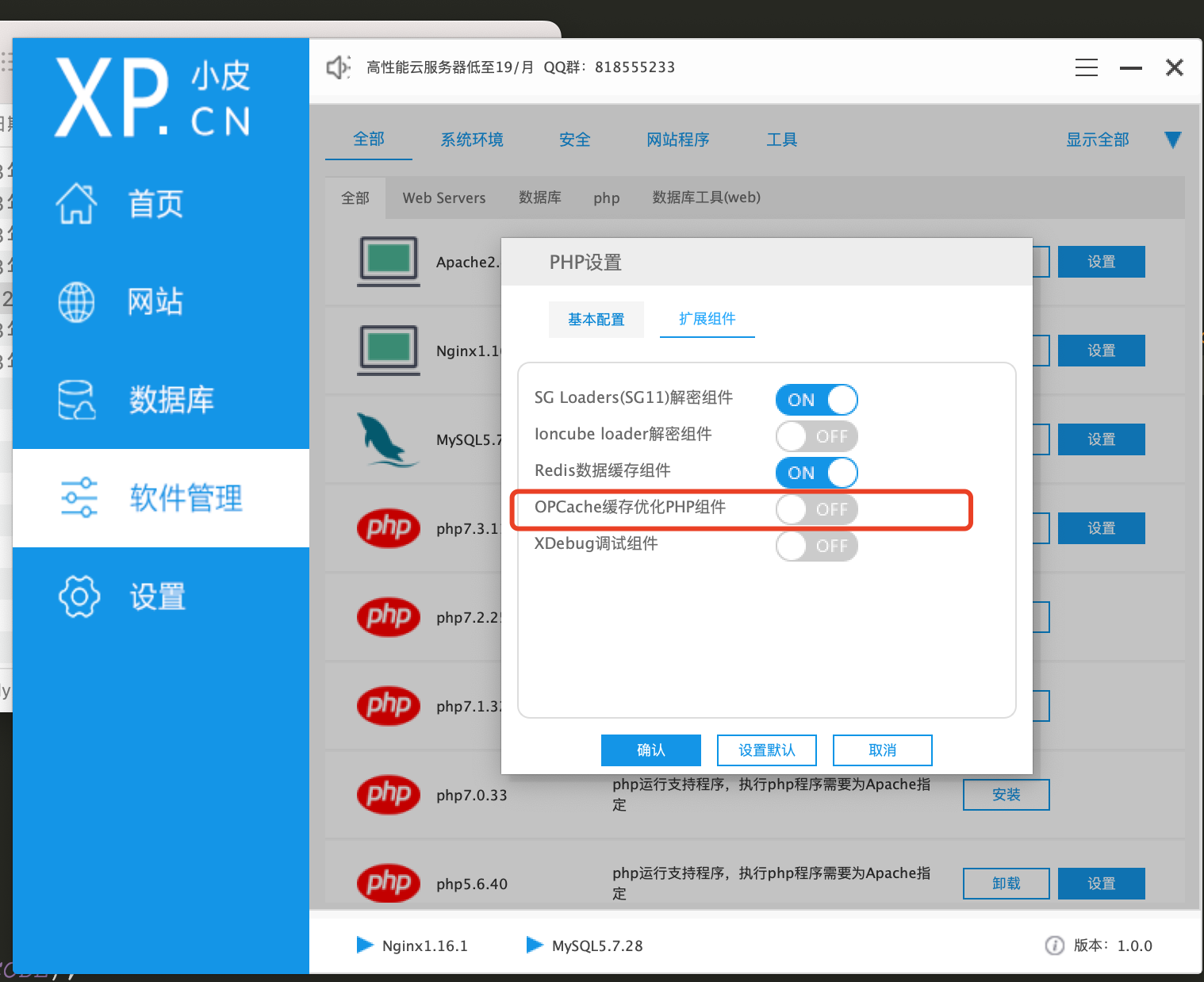The image size is (1204, 982).
Task: Enable the XDebug debugging toggle
Action: [816, 546]
